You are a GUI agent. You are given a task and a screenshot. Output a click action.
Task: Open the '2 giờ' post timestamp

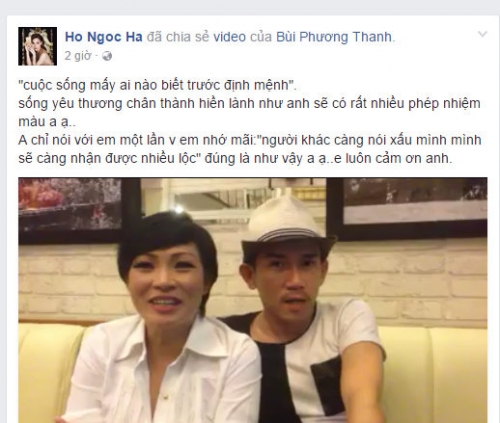click(x=78, y=56)
